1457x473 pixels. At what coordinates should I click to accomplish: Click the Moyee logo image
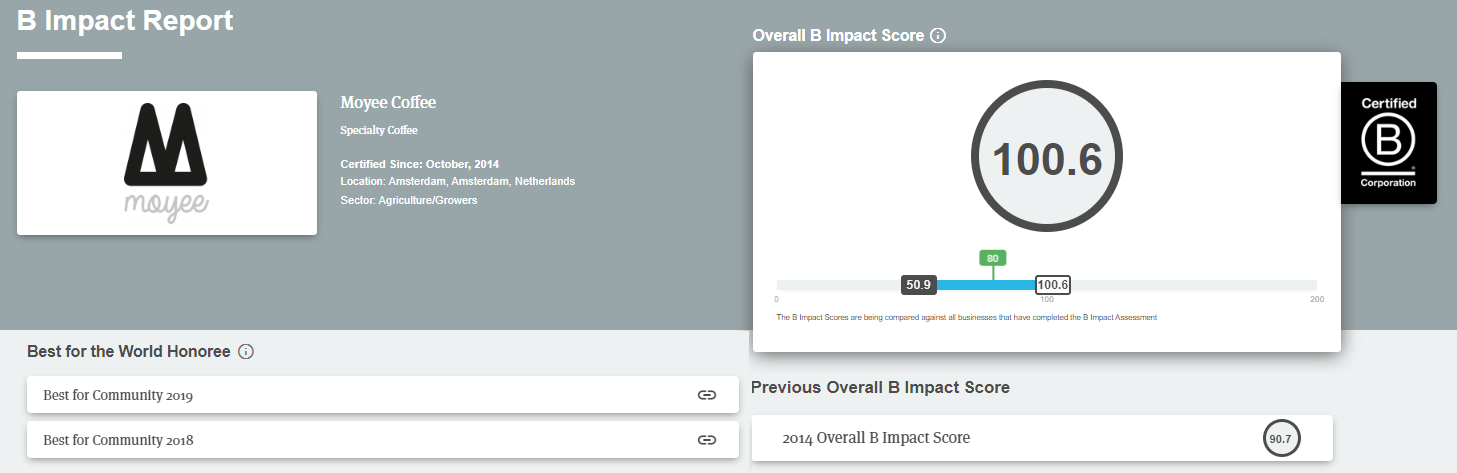[x=167, y=163]
